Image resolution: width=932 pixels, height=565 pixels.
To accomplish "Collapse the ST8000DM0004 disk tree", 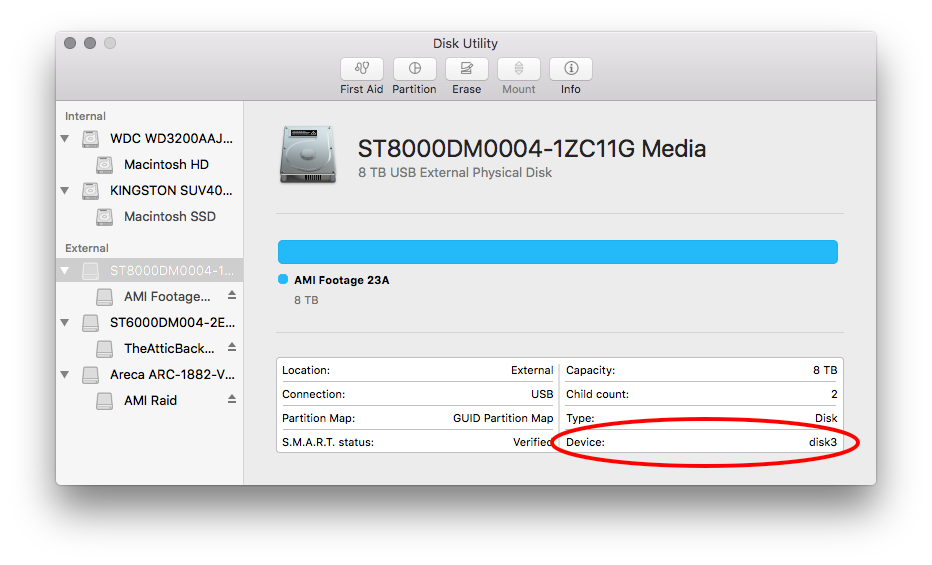I will pos(66,271).
